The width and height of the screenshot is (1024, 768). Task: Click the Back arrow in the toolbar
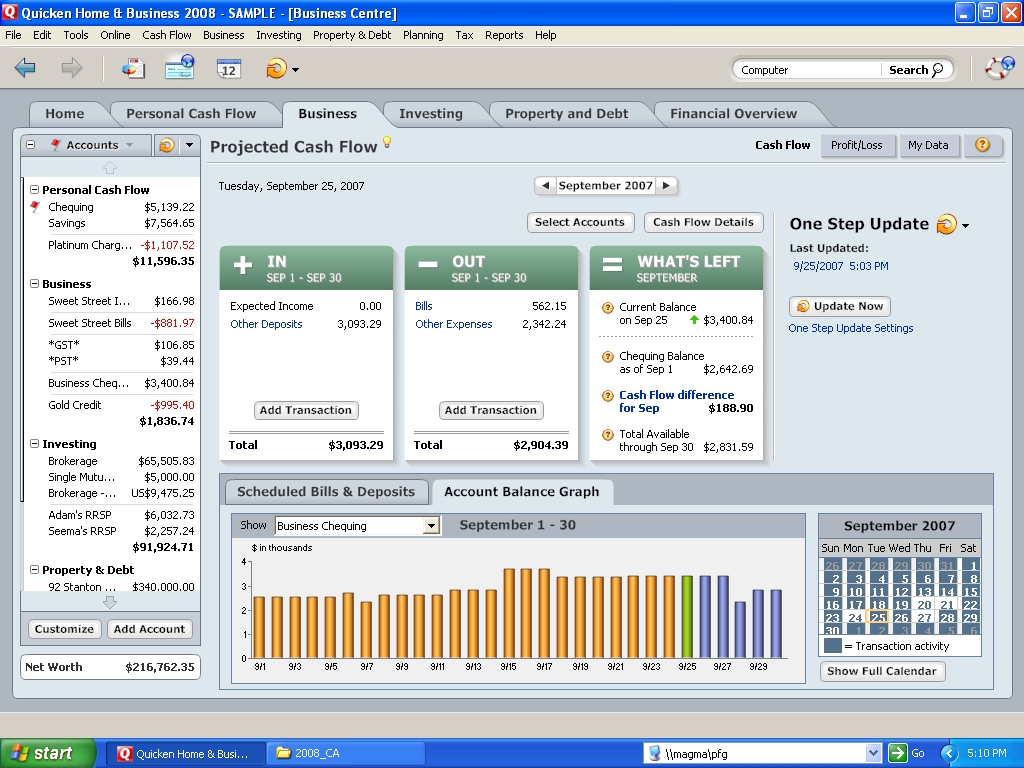pyautogui.click(x=25, y=68)
